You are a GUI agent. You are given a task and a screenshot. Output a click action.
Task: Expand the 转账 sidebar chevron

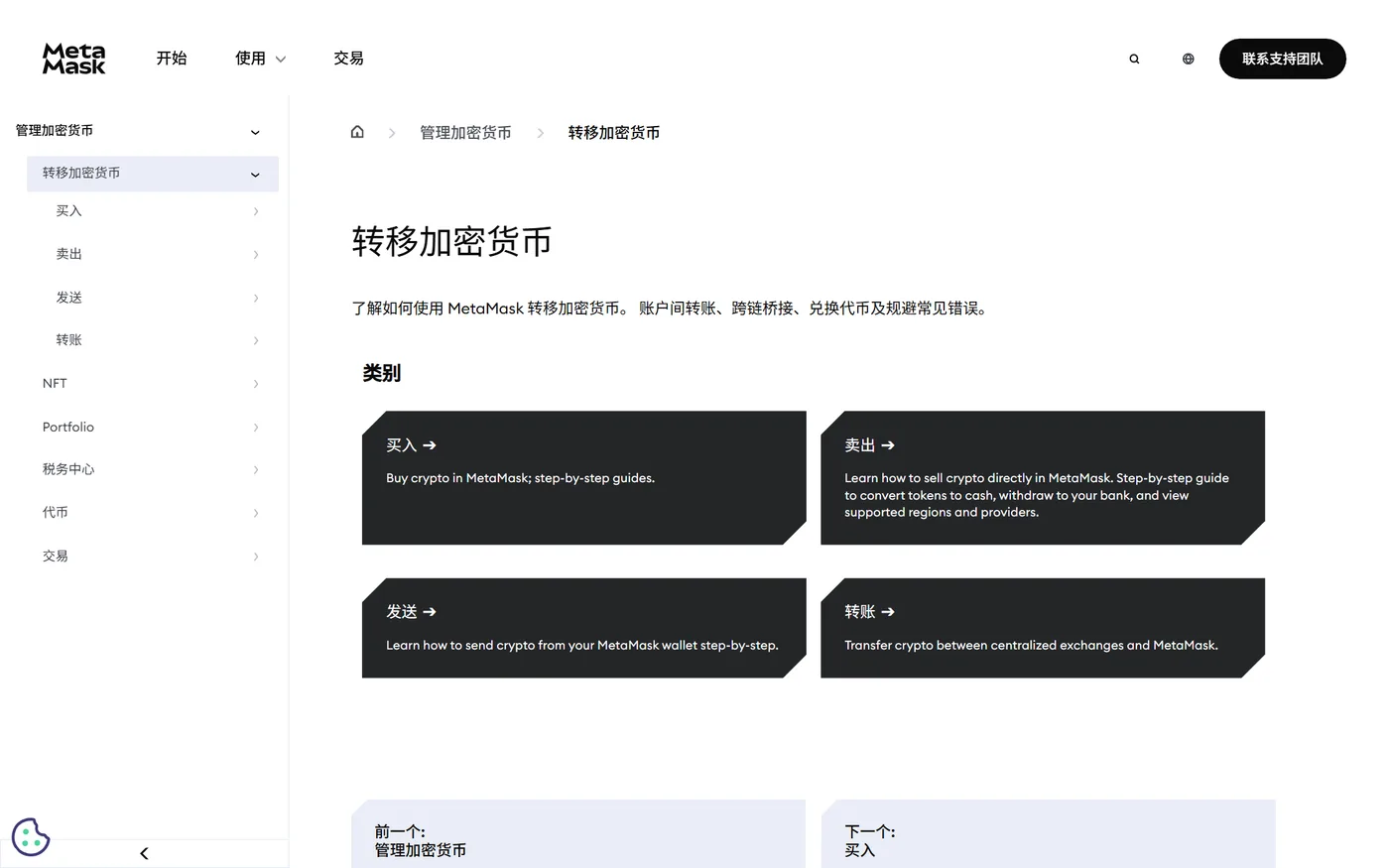(256, 340)
